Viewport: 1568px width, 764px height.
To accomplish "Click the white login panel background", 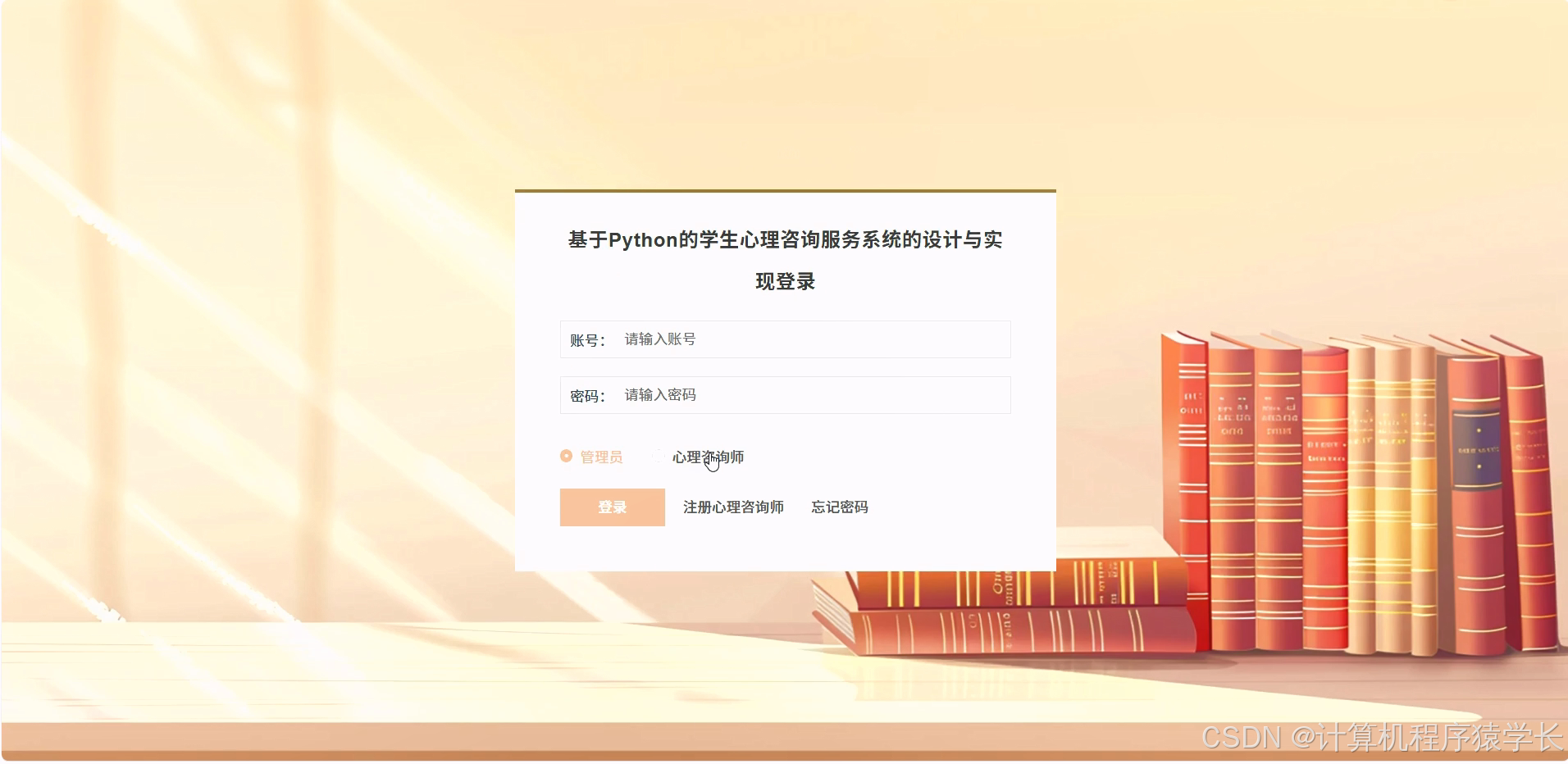I will pyautogui.click(x=784, y=549).
